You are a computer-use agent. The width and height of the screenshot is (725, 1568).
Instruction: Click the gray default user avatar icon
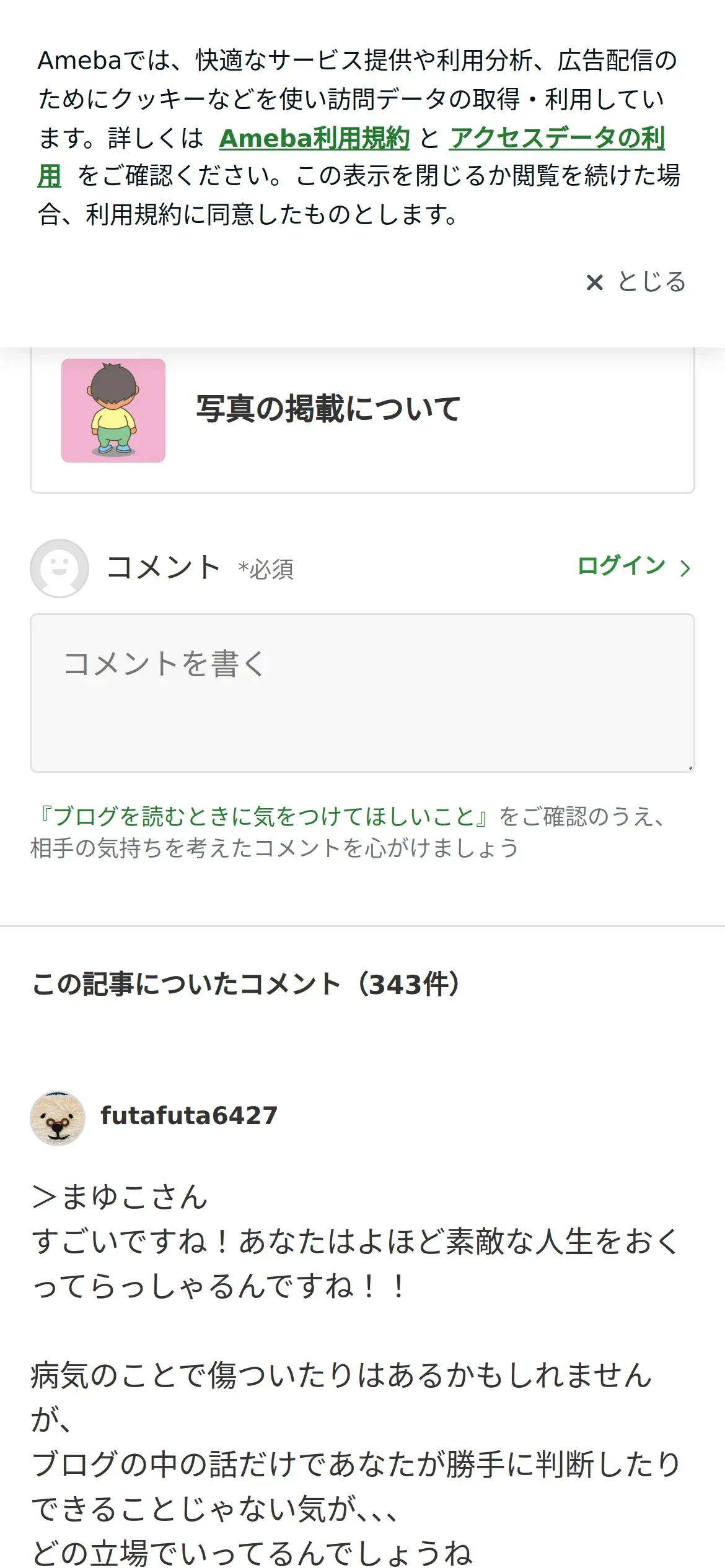pyautogui.click(x=59, y=568)
